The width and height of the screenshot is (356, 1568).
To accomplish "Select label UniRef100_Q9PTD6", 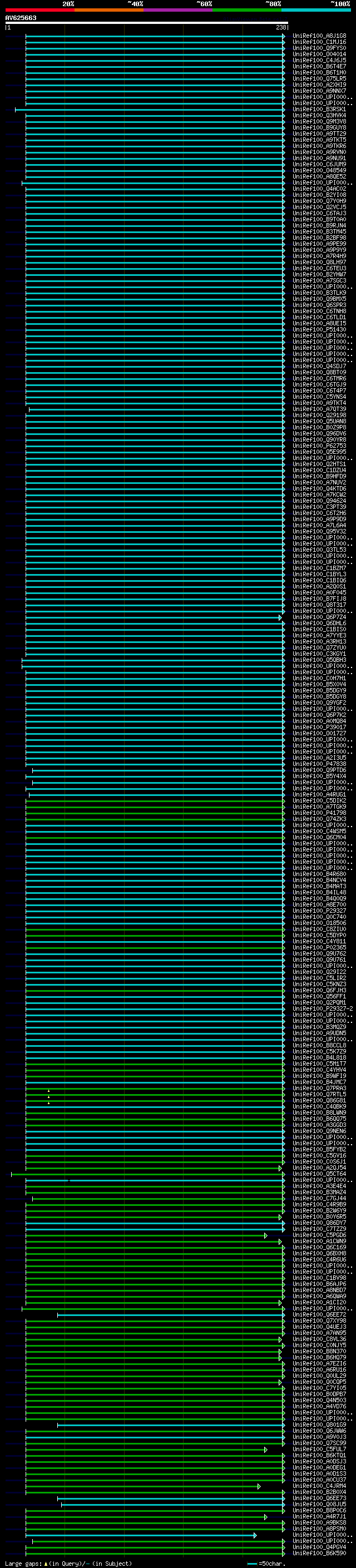I will [x=319, y=770].
